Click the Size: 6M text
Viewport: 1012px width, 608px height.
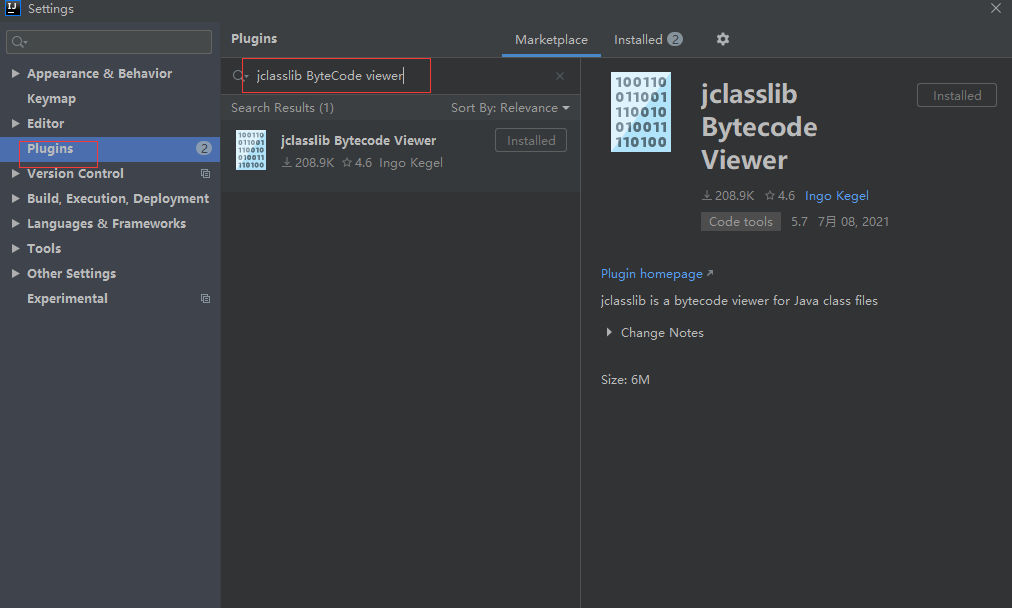point(625,380)
